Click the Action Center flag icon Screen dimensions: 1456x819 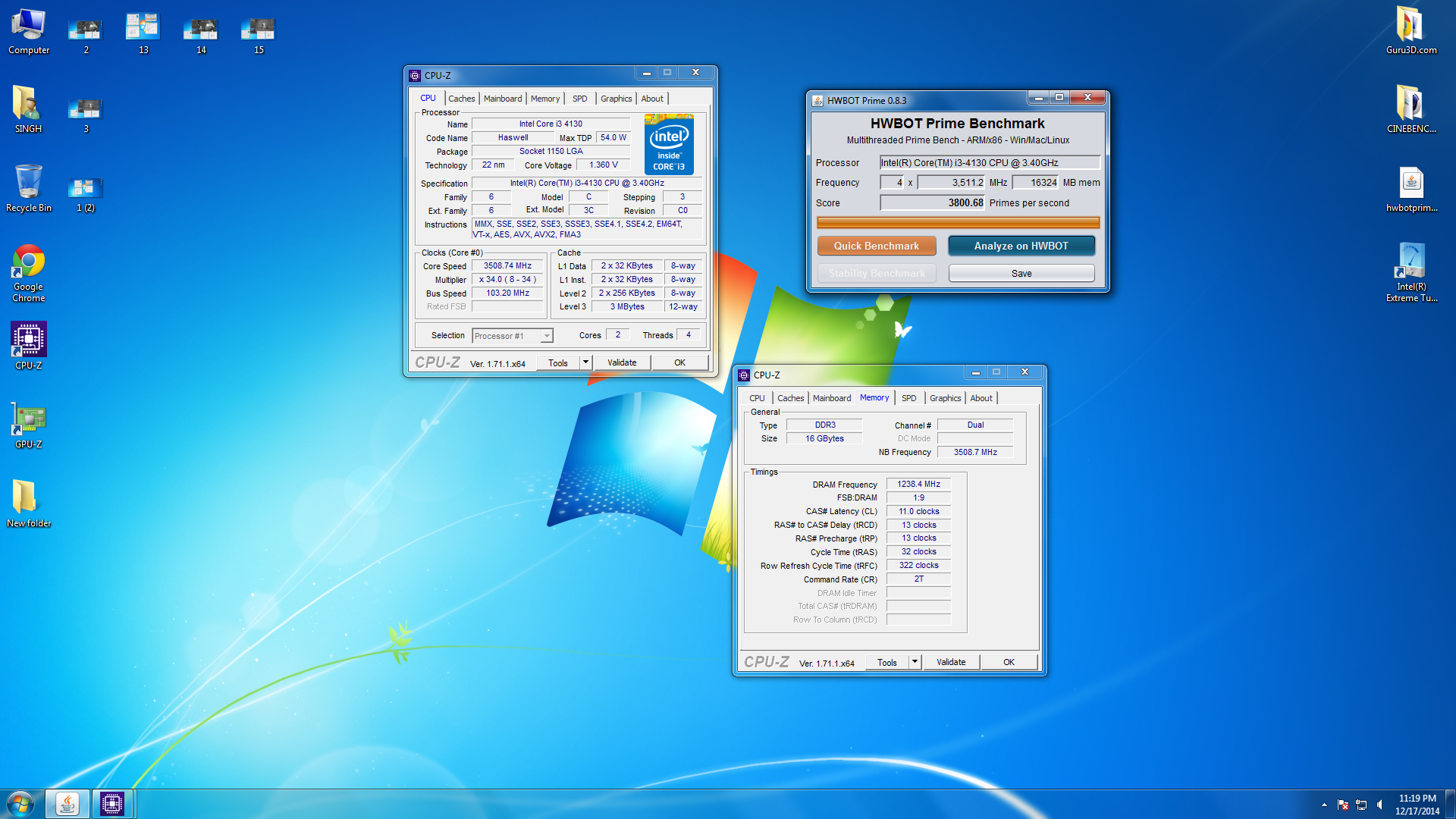(1343, 805)
